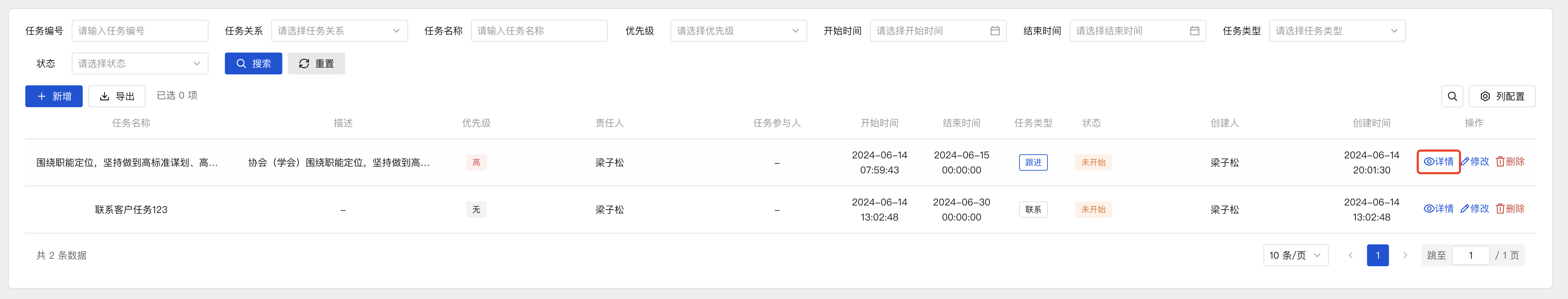Expand the 任务关系 dropdown
This screenshot has width=1568, height=299.
point(339,31)
